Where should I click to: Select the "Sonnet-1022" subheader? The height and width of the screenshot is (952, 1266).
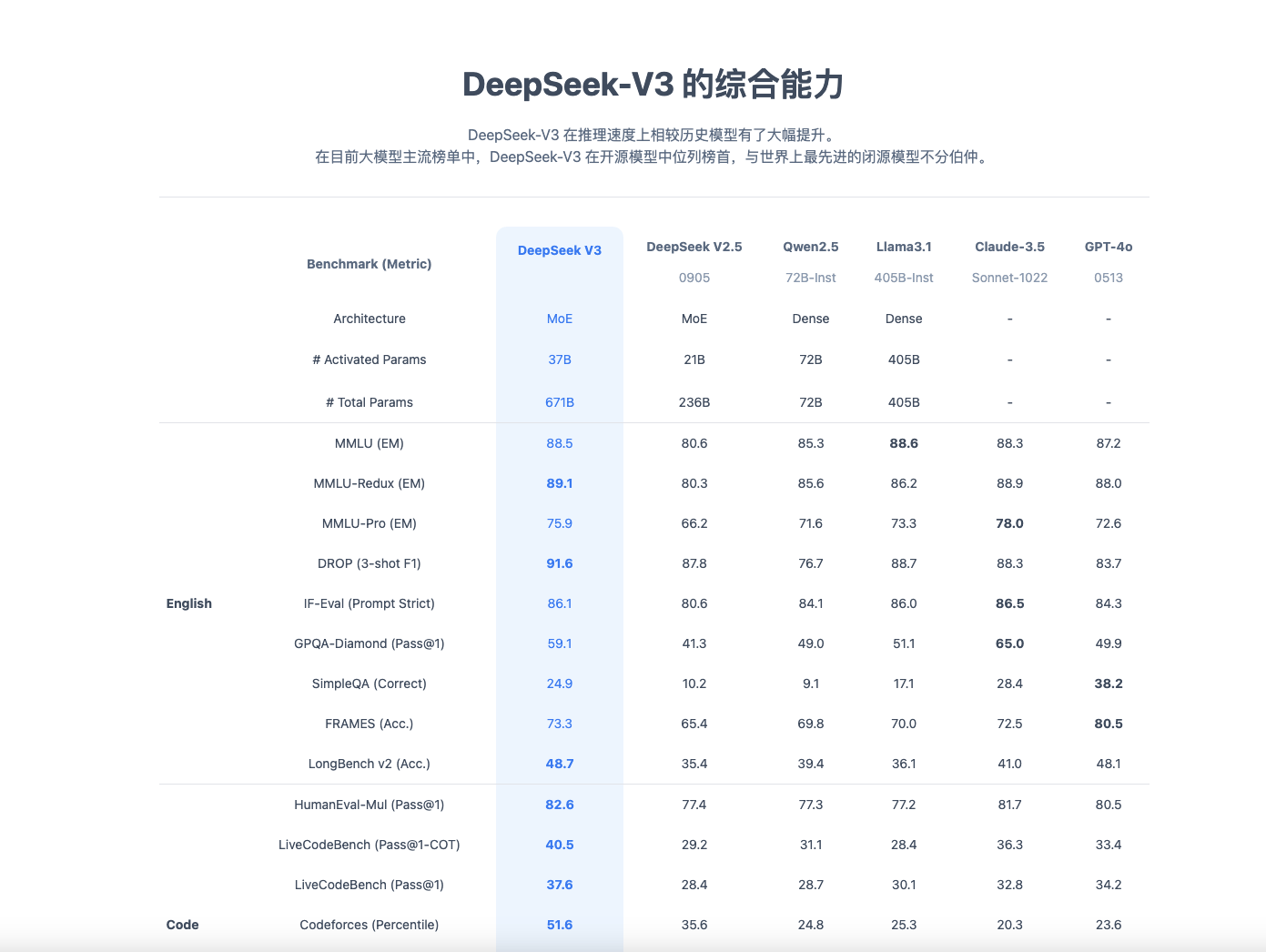click(x=1010, y=278)
